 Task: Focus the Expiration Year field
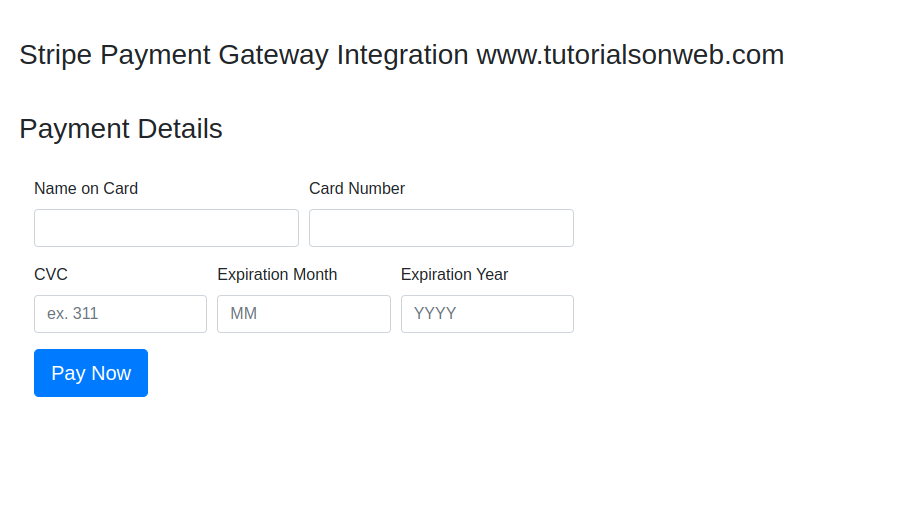pyautogui.click(x=487, y=314)
